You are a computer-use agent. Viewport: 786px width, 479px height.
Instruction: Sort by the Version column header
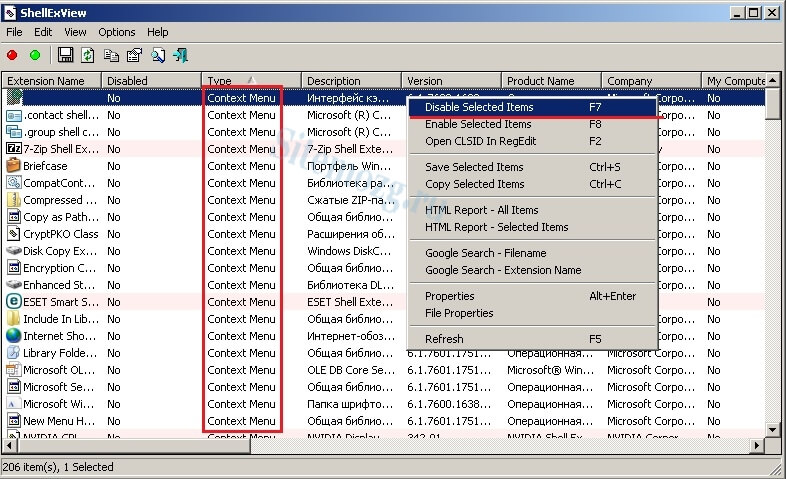point(451,81)
